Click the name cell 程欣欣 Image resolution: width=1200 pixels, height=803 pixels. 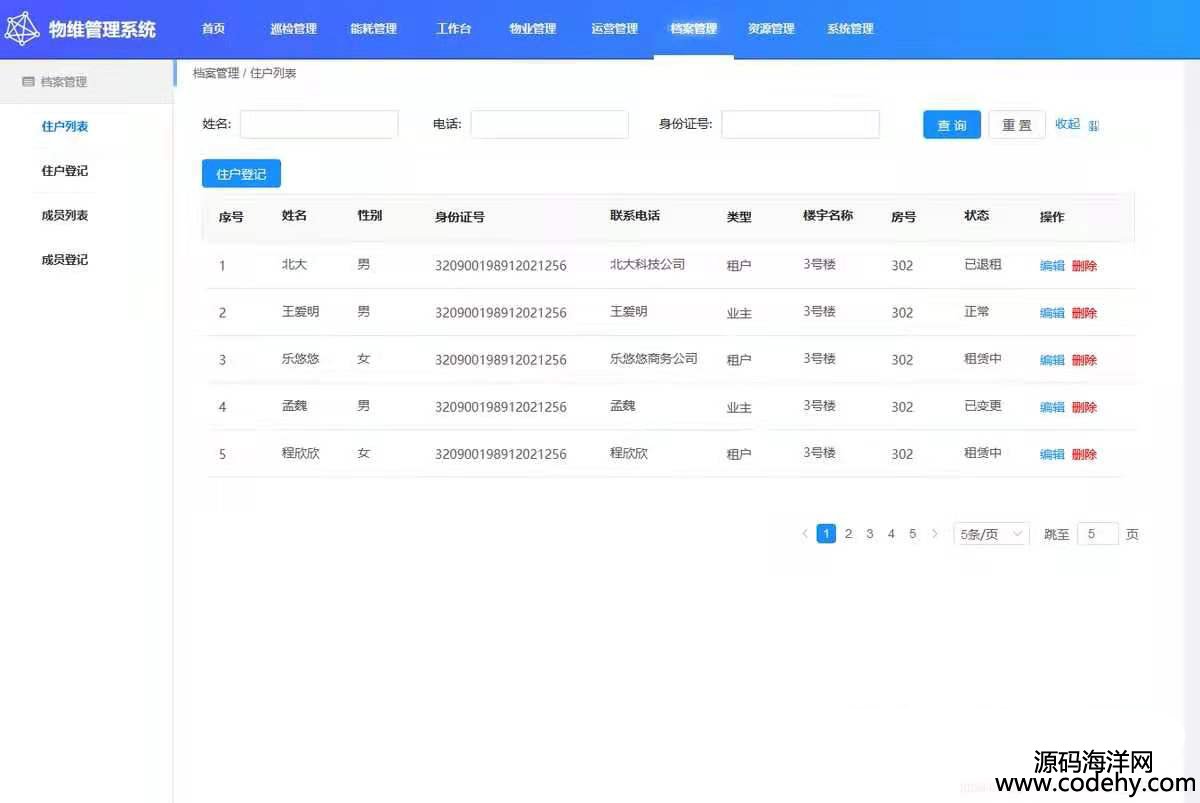click(x=301, y=453)
